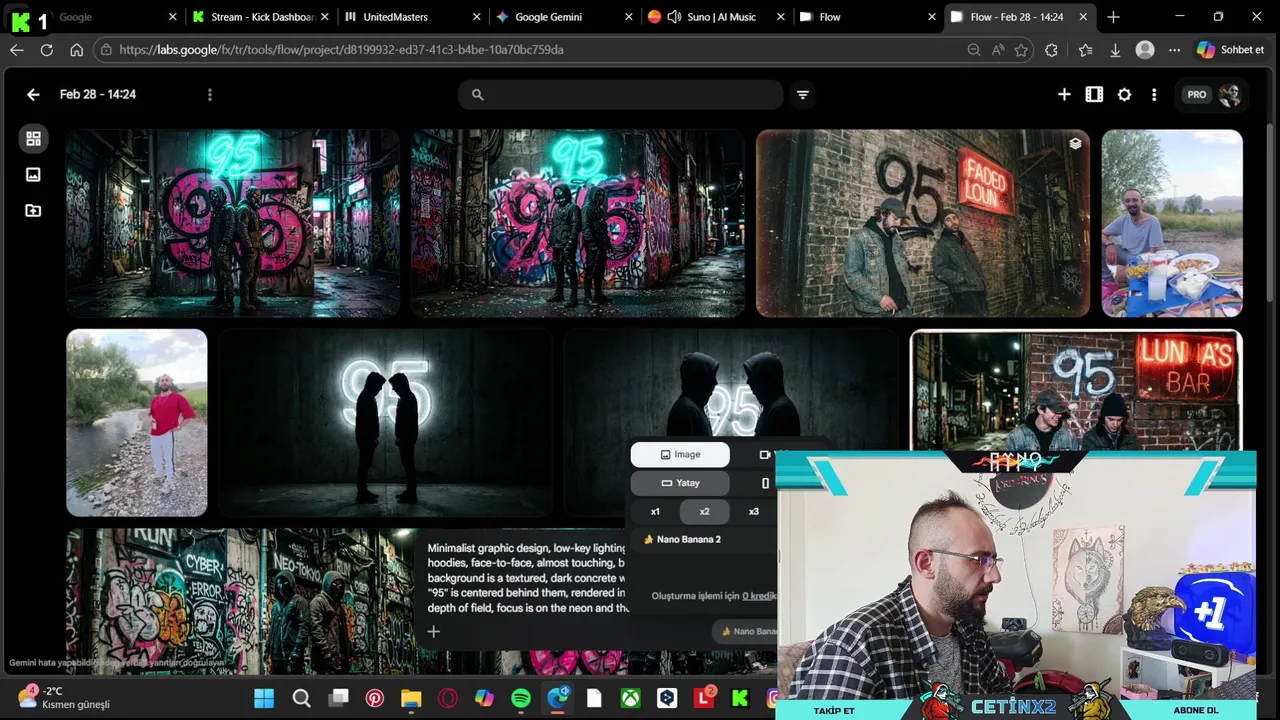
Task: Launch Spotify from the taskbar
Action: [x=520, y=698]
